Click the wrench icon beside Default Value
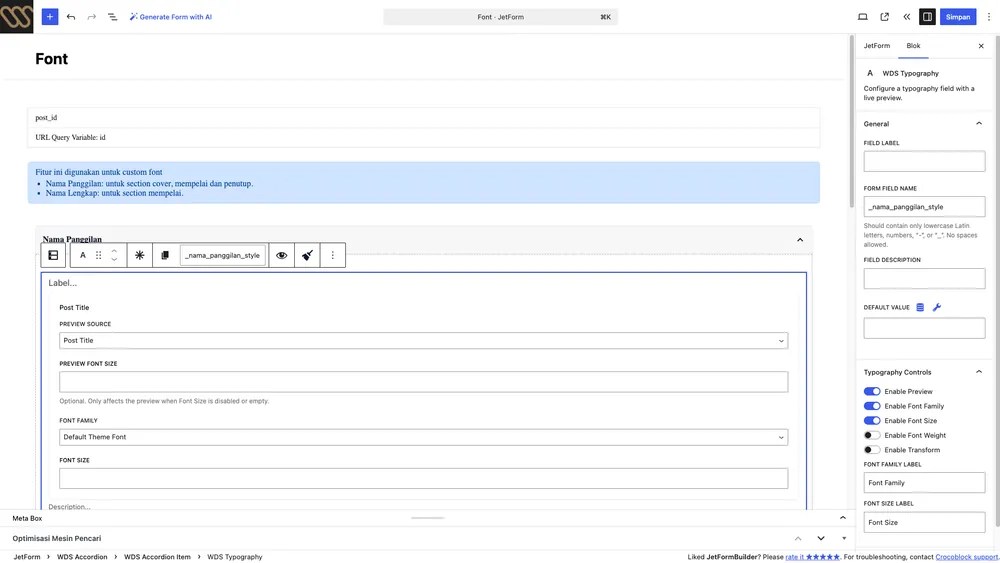The height and width of the screenshot is (563, 1000). pos(937,307)
